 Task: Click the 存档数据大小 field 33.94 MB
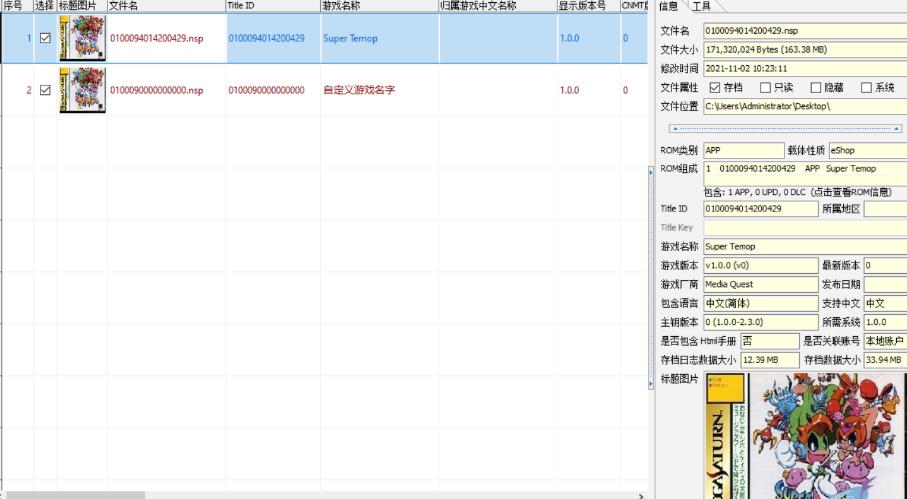[886, 360]
